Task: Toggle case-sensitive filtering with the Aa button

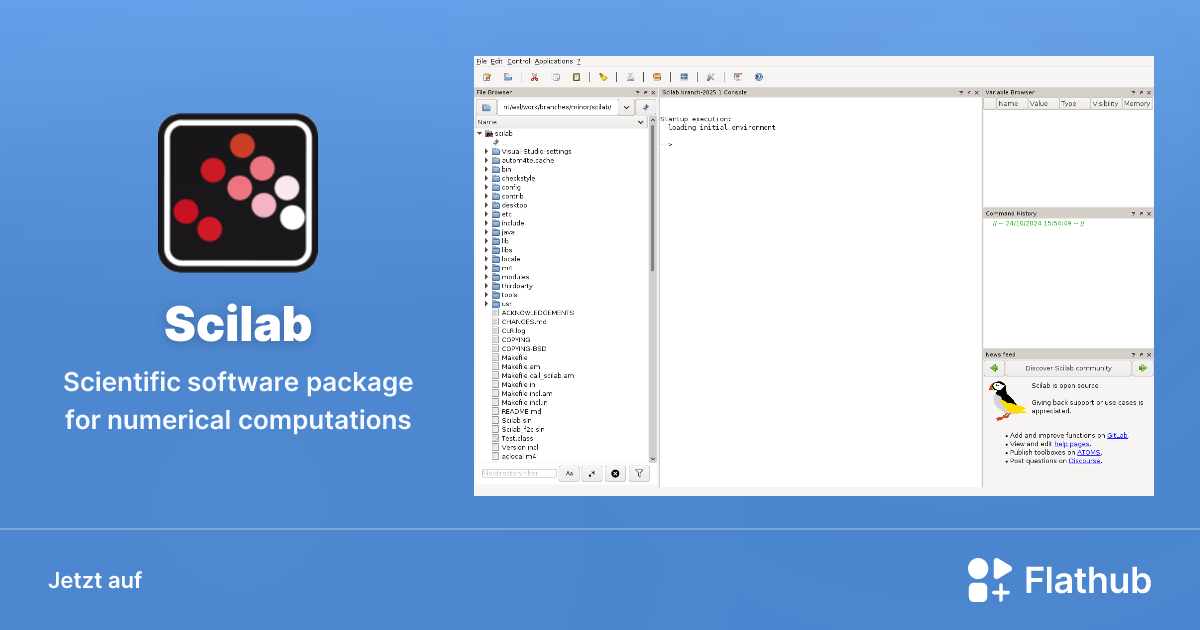Action: [x=569, y=473]
